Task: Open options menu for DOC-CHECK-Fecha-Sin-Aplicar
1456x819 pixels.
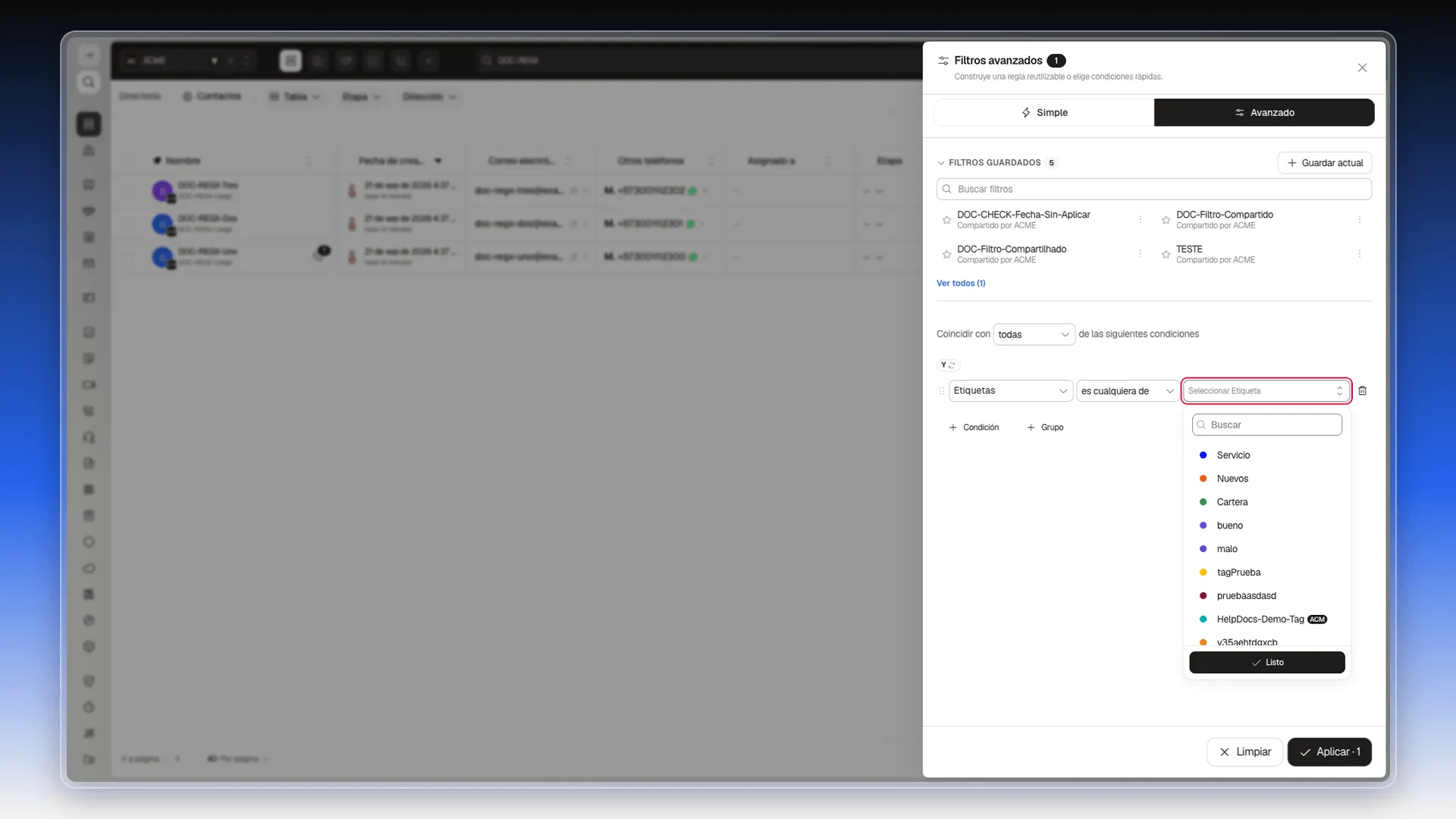Action: point(1140,219)
